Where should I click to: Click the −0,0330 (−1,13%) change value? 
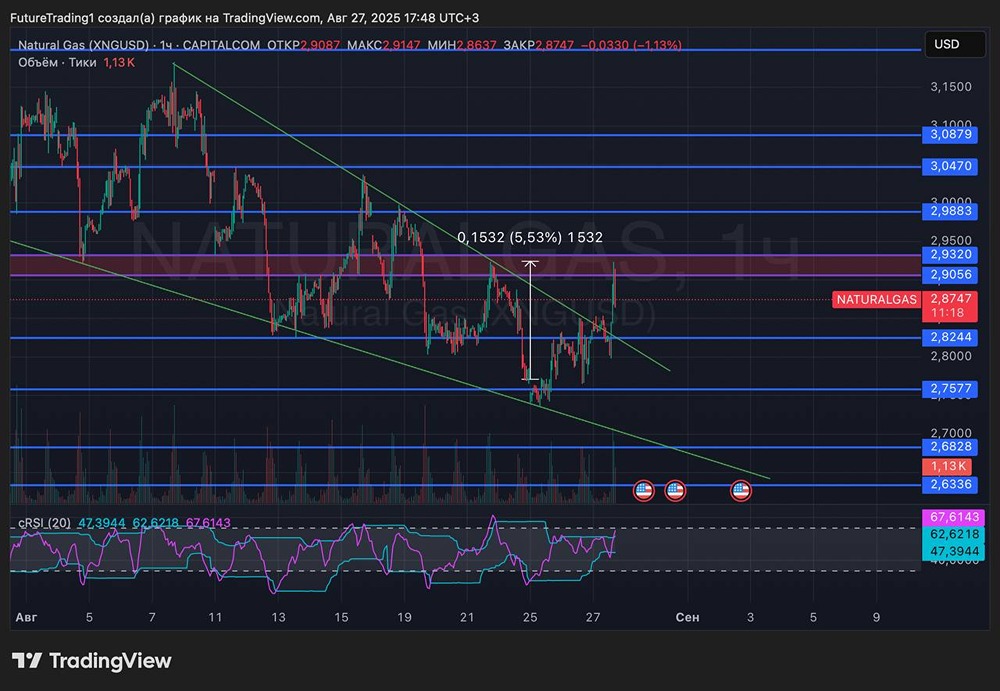(x=631, y=45)
